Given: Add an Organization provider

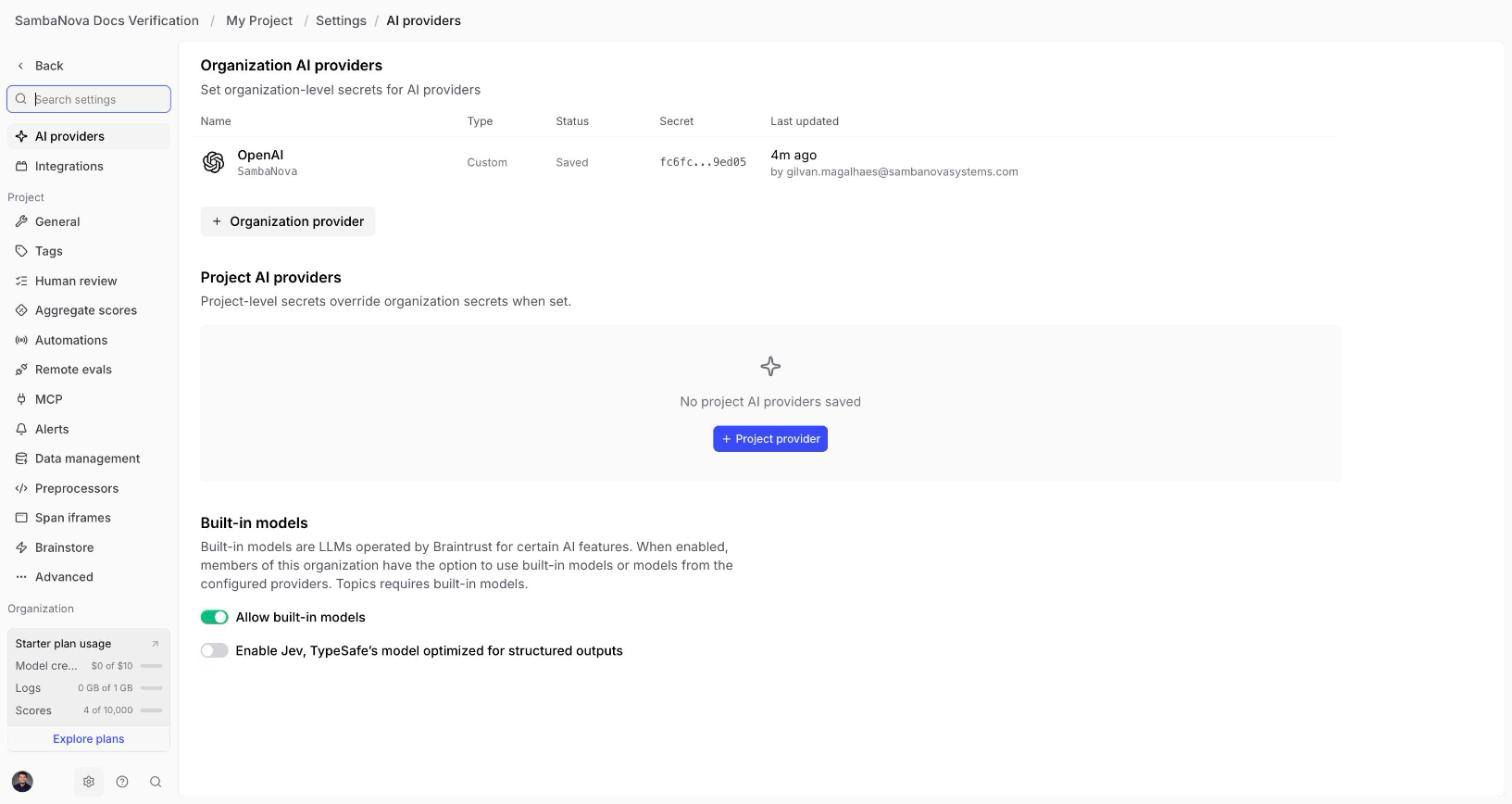Looking at the screenshot, I should (288, 222).
